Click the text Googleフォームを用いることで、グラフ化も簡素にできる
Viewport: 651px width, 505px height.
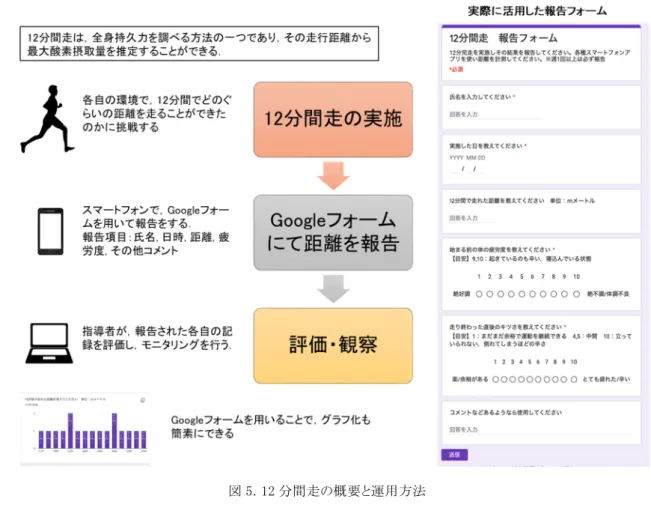coord(271,427)
